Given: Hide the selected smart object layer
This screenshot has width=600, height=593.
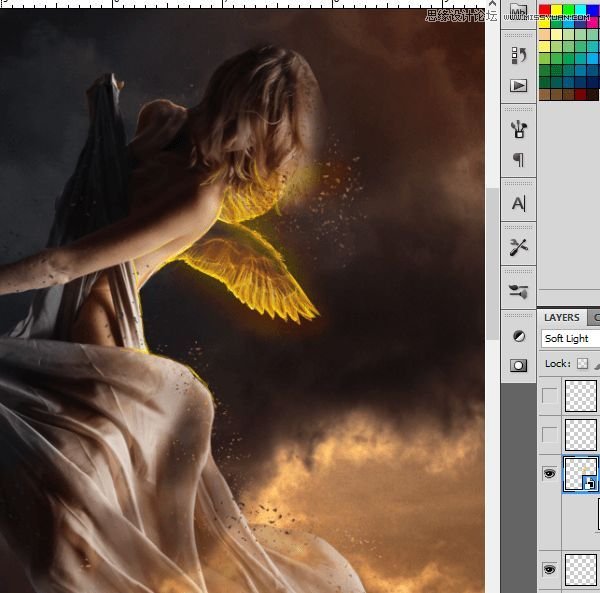Looking at the screenshot, I should point(549,474).
